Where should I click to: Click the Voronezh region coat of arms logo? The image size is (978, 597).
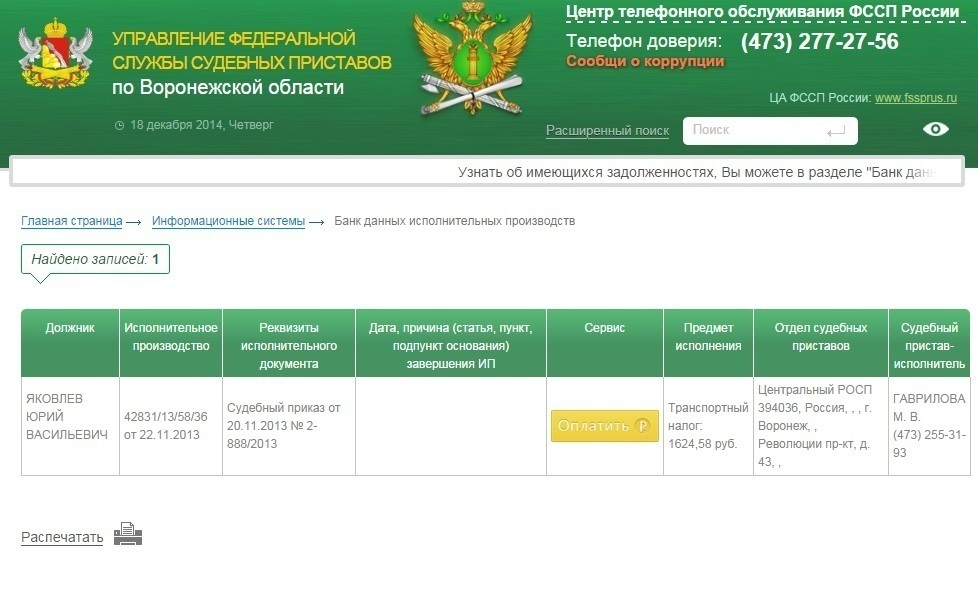[x=56, y=54]
